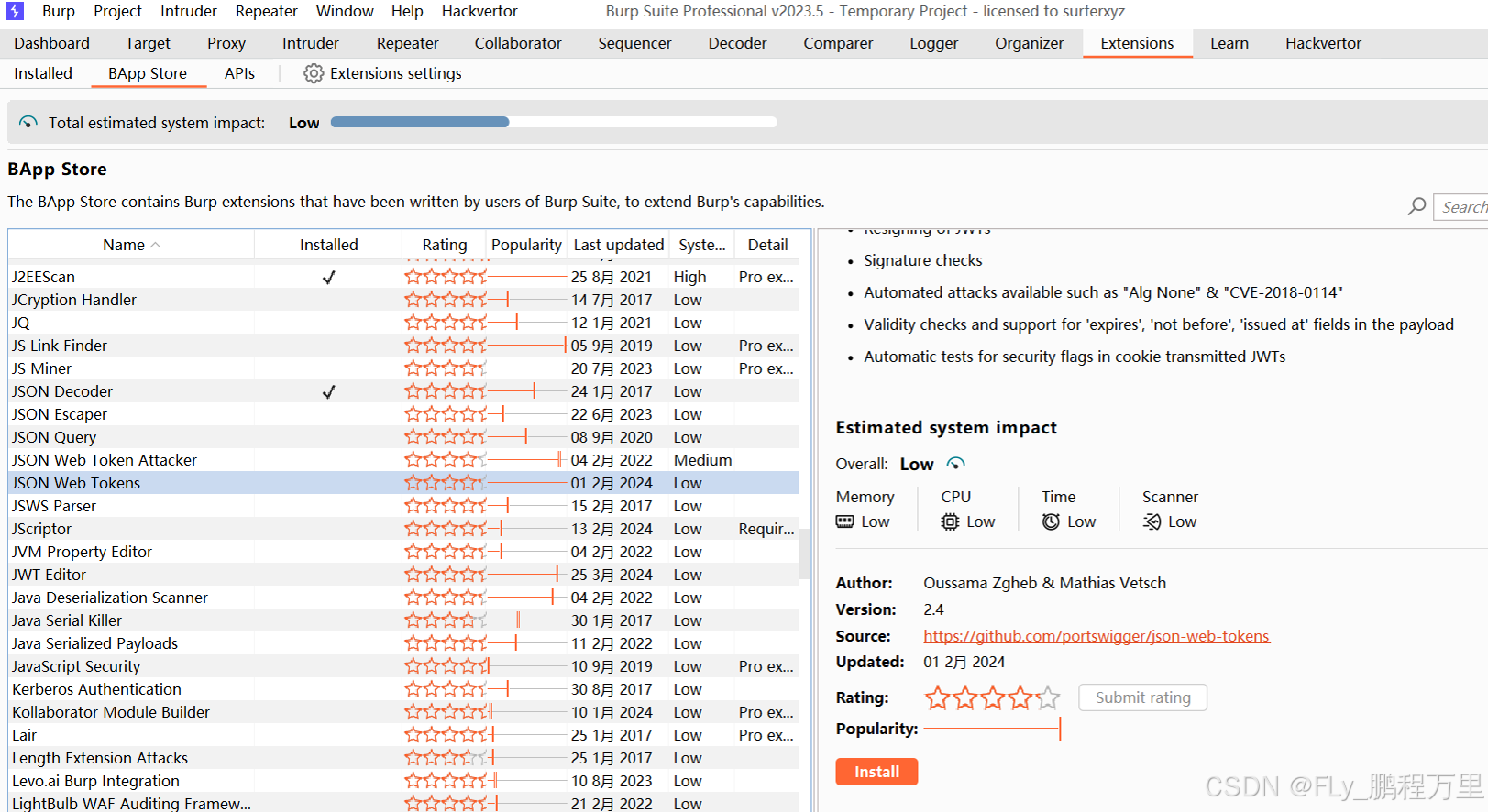Click the Memory impact icon
The height and width of the screenshot is (812, 1488).
844,521
